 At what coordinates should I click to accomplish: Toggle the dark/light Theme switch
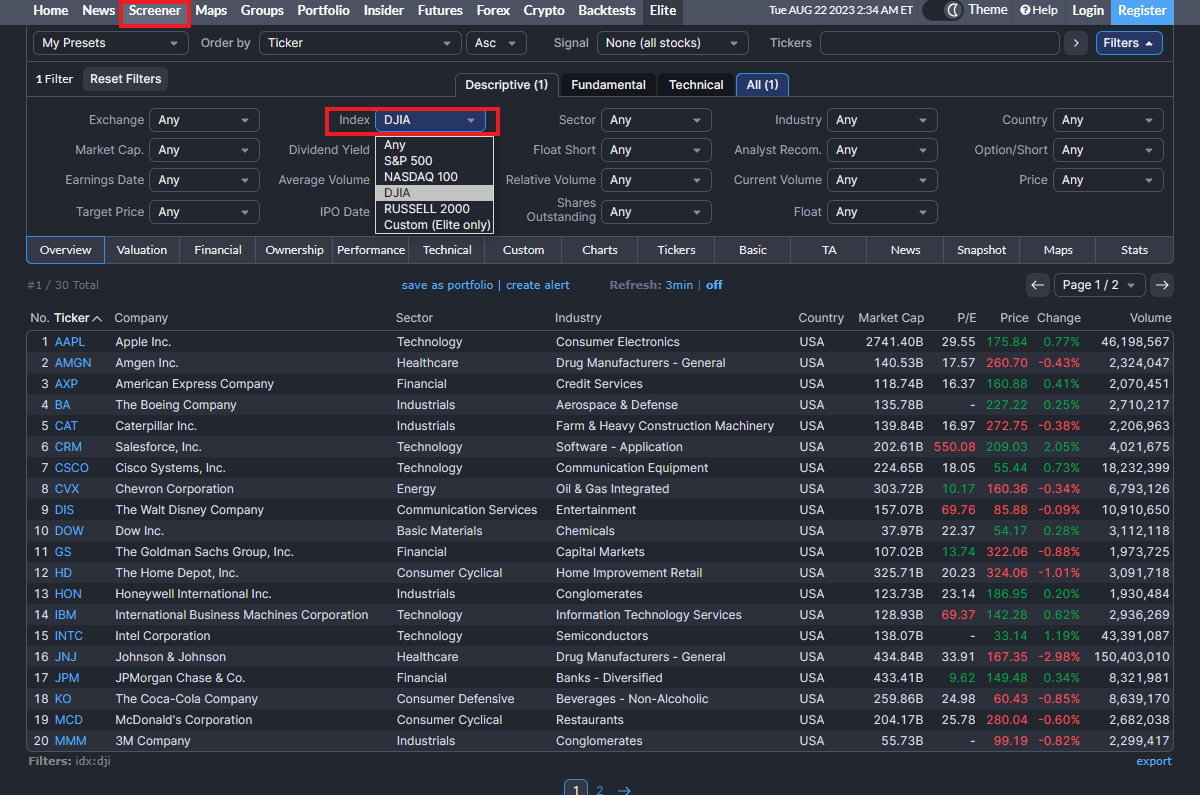coord(942,10)
